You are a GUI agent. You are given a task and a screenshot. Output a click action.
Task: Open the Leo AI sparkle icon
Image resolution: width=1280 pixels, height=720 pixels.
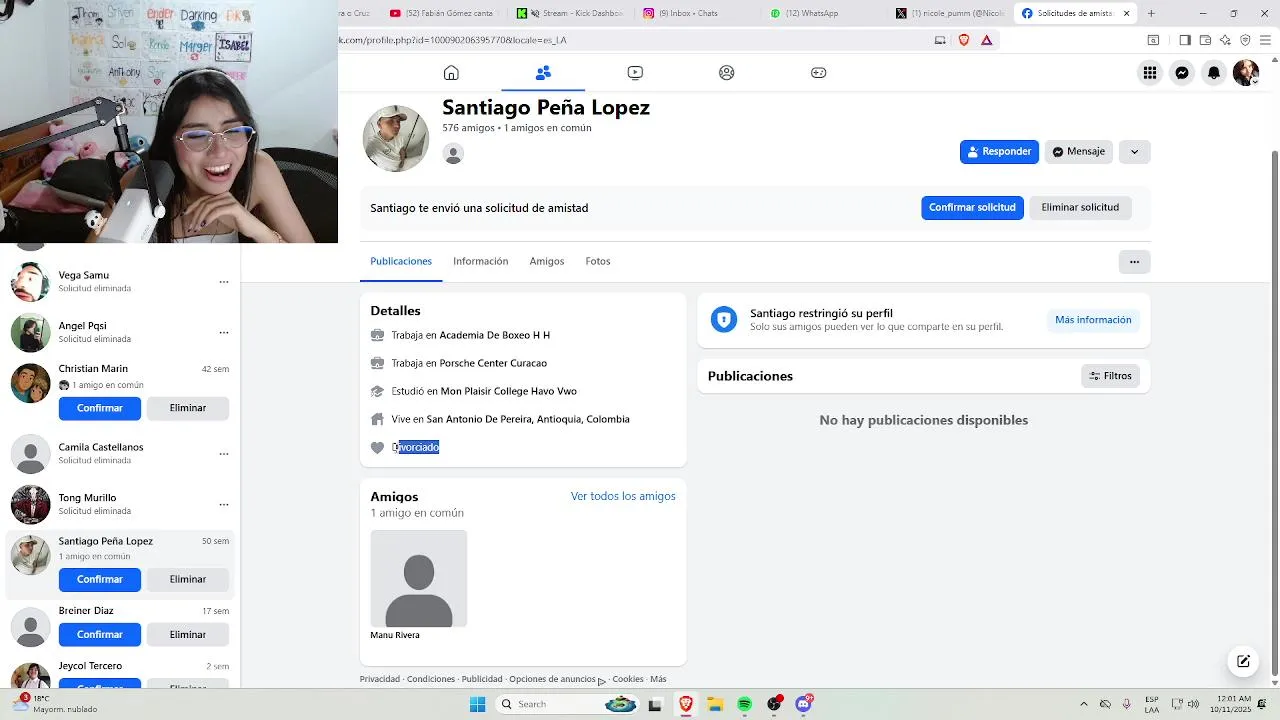pos(1225,40)
